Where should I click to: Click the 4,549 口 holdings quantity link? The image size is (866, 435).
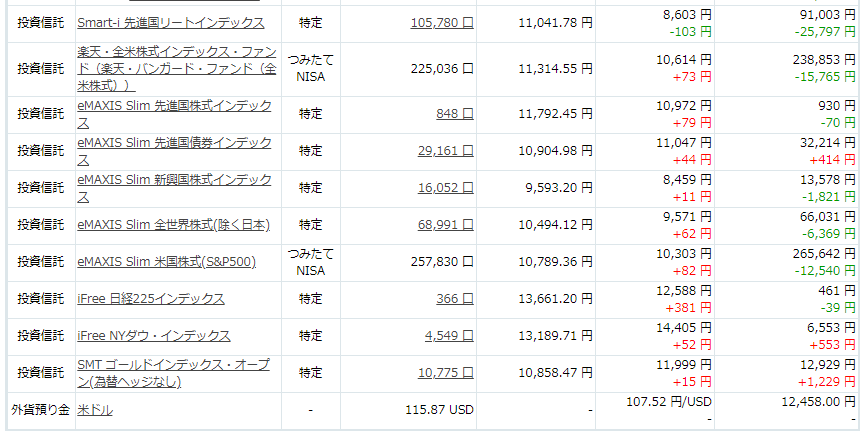[x=449, y=336]
